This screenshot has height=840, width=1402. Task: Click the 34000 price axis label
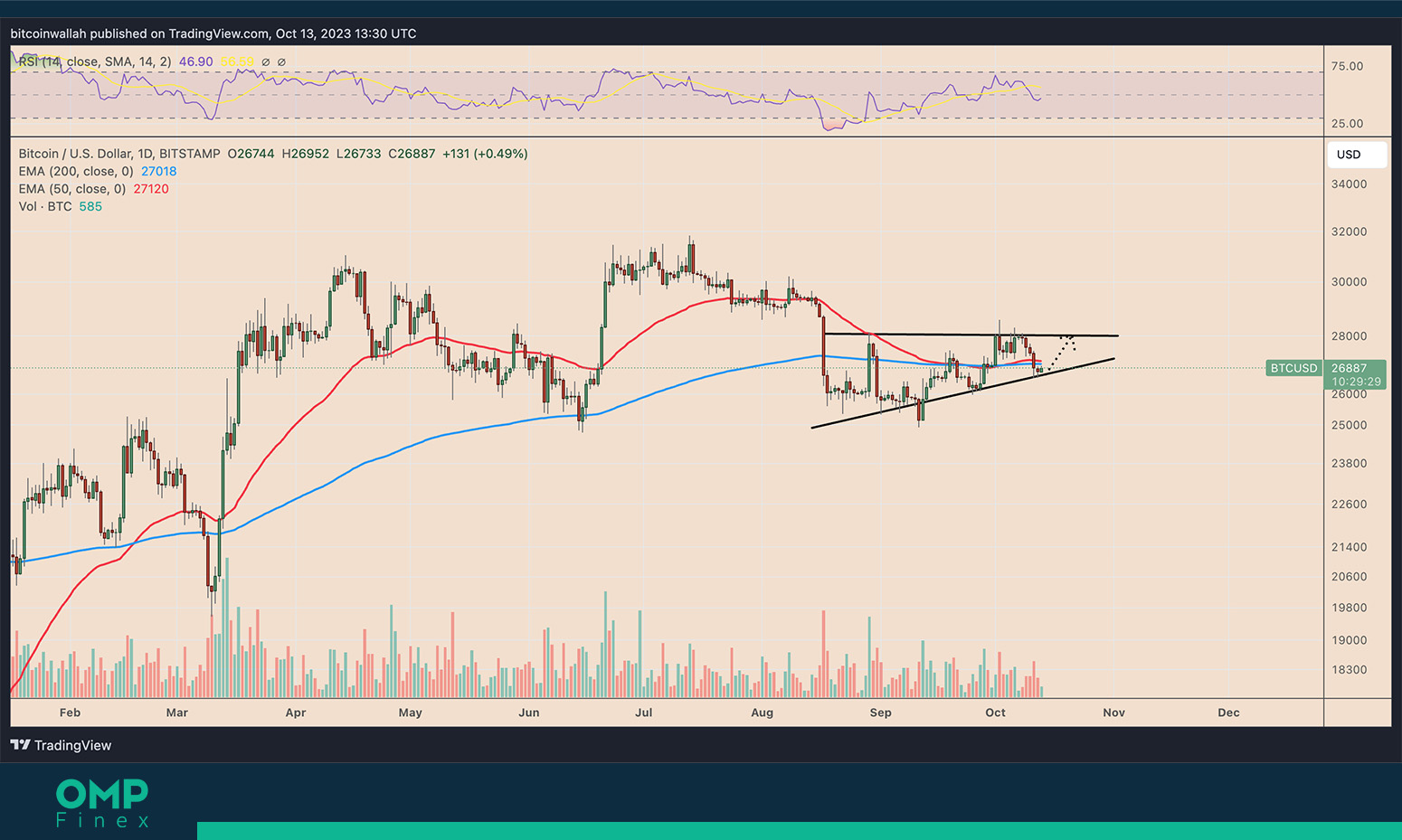point(1349,184)
